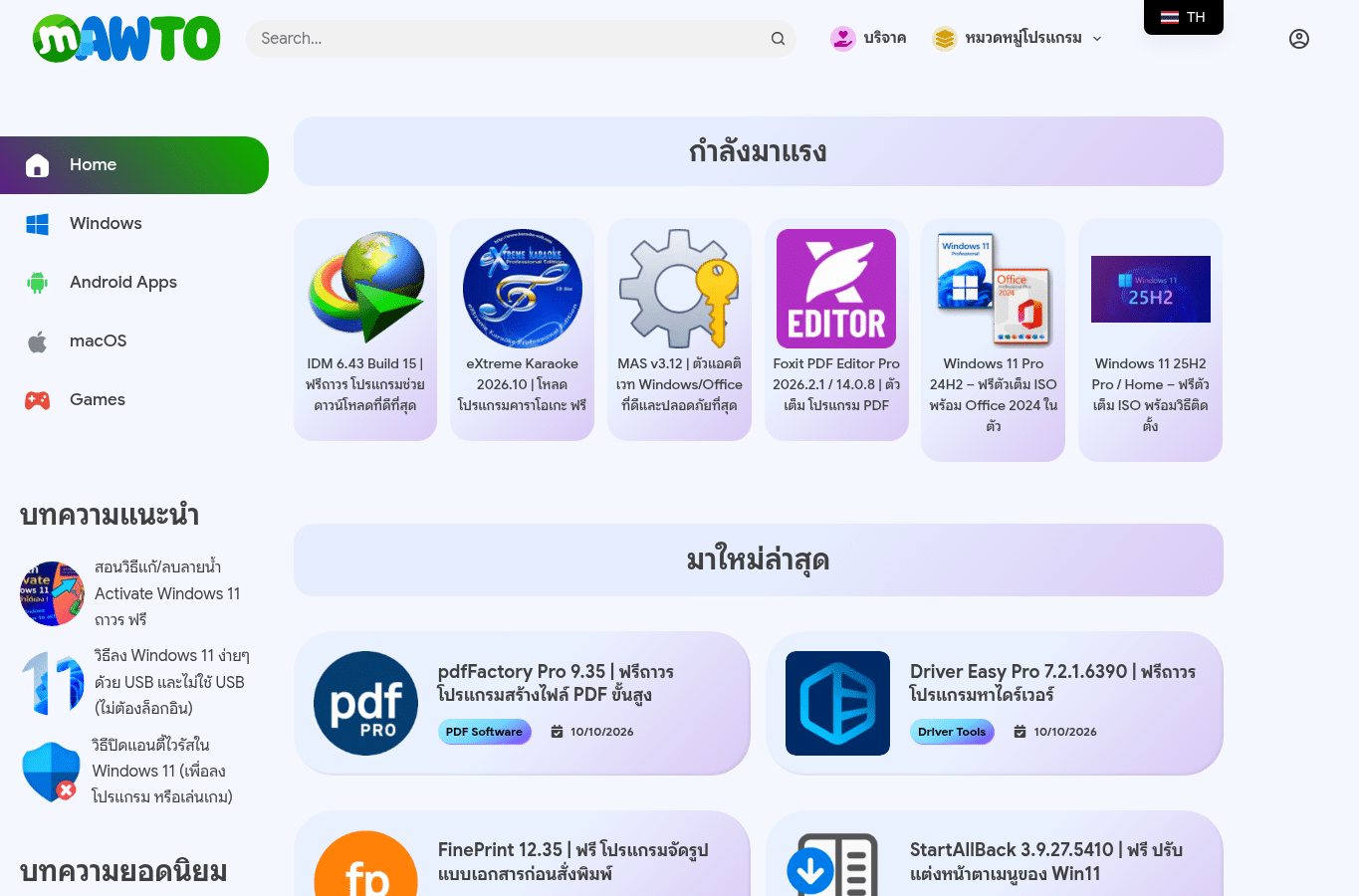Open the FinePrint 12.35 article title
The image size is (1359, 896).
[x=573, y=862]
